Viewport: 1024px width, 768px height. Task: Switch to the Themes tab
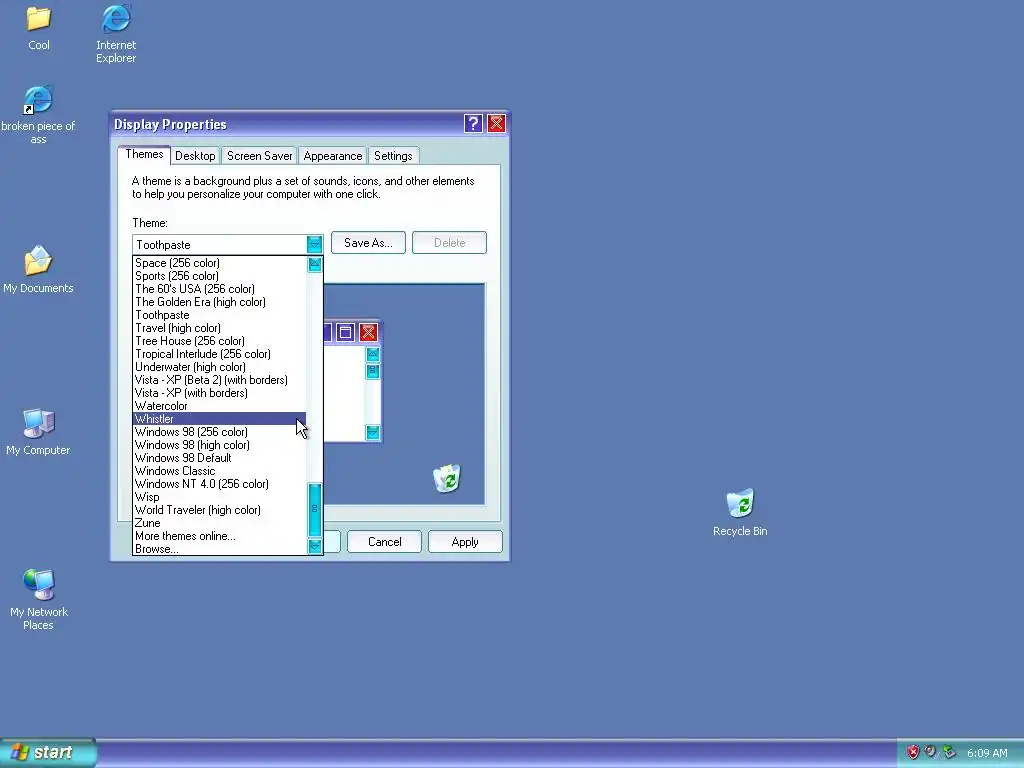pos(144,155)
